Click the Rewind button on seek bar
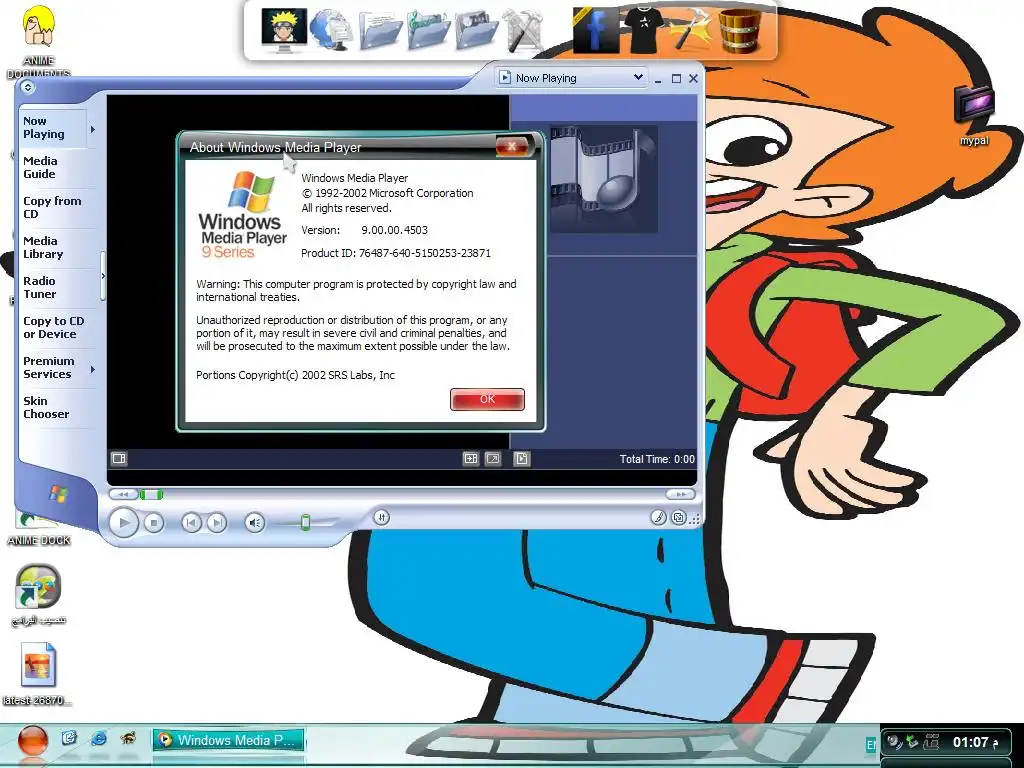The image size is (1024, 768). point(123,494)
